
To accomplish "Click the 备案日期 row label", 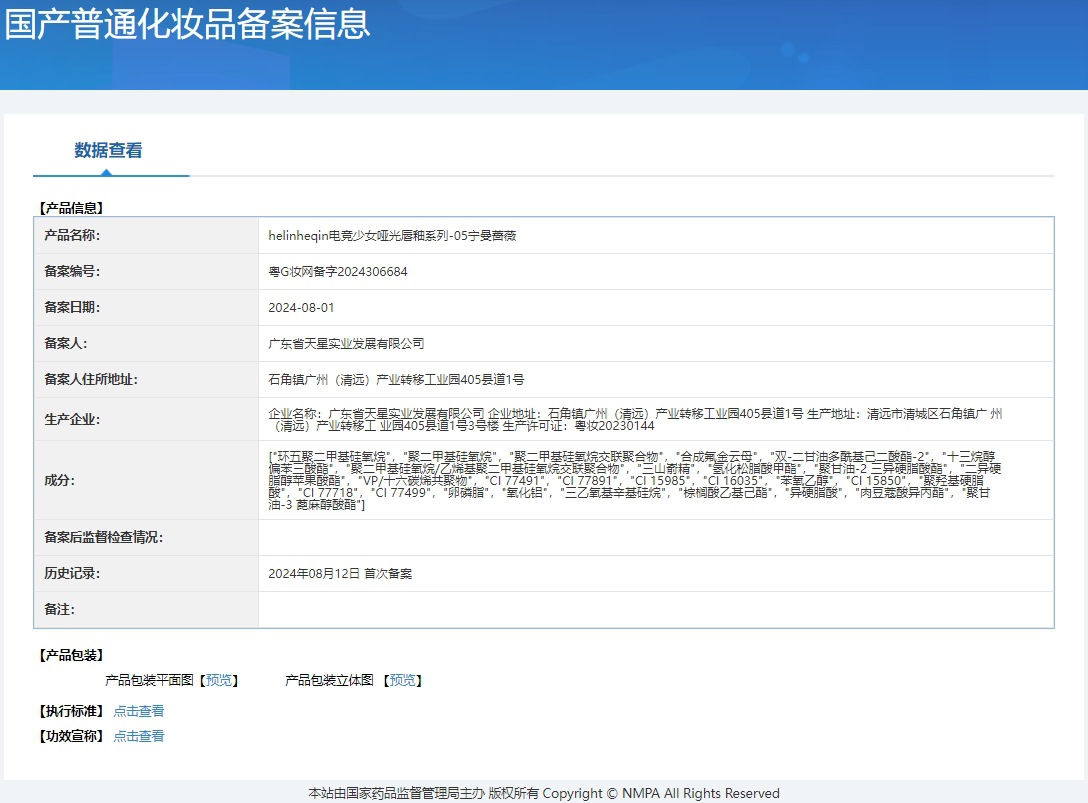I will coord(72,307).
